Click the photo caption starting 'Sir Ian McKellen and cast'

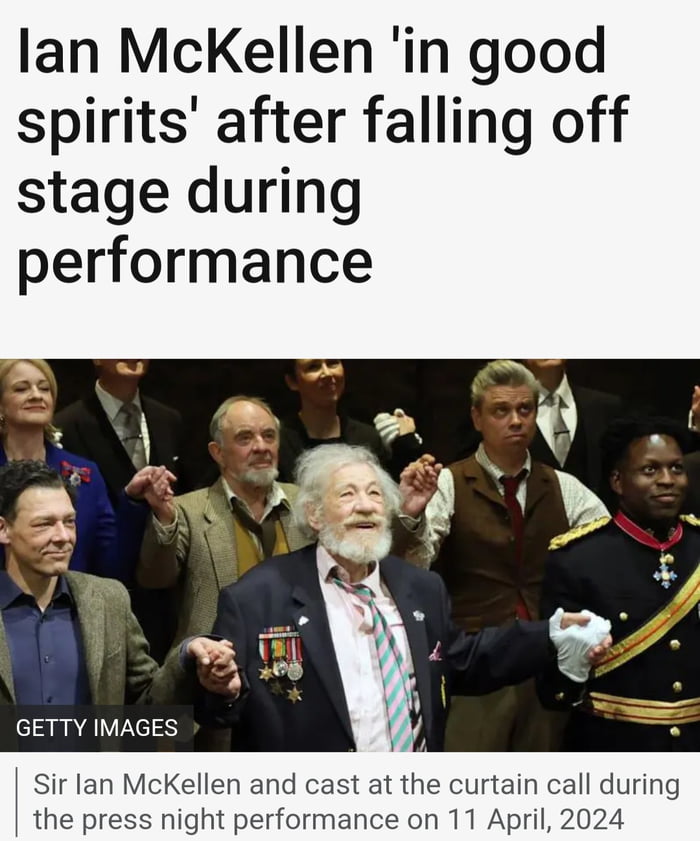click(x=356, y=802)
